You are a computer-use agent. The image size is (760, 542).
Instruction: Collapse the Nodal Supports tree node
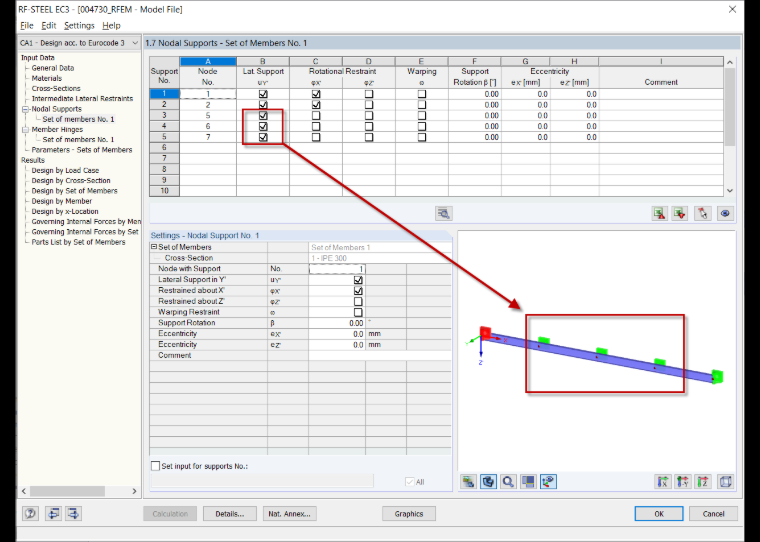click(x=25, y=109)
